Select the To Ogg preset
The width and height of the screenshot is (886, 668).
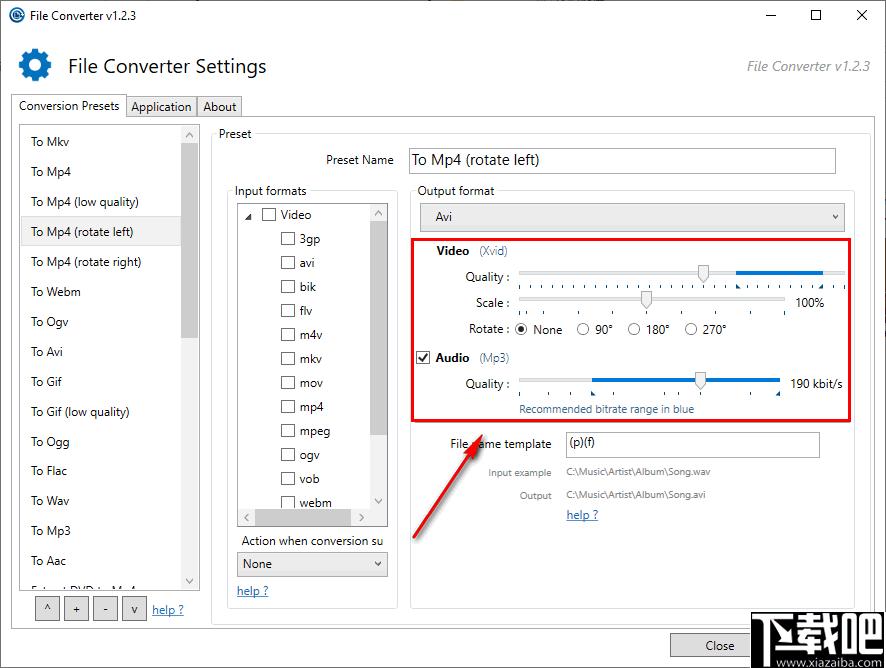101,441
